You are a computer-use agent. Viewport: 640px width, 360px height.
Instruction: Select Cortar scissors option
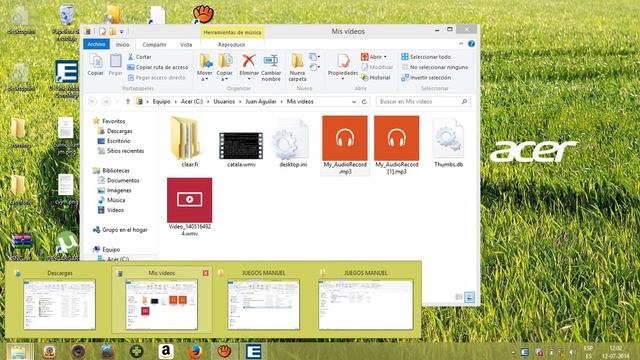(139, 57)
